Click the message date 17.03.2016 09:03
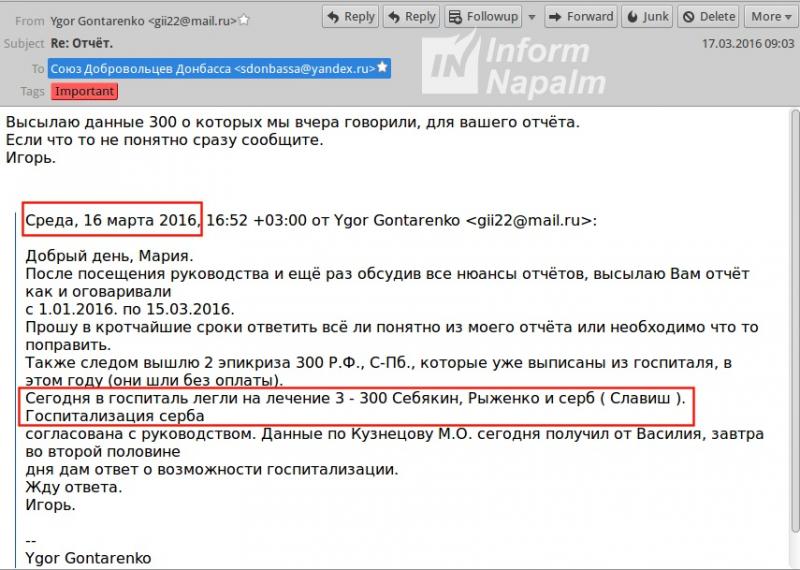This screenshot has height=570, width=800. click(745, 44)
